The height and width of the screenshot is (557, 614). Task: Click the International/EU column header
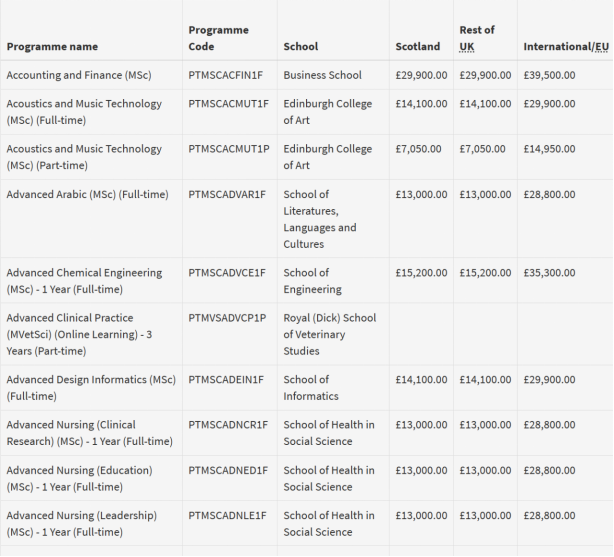[565, 47]
